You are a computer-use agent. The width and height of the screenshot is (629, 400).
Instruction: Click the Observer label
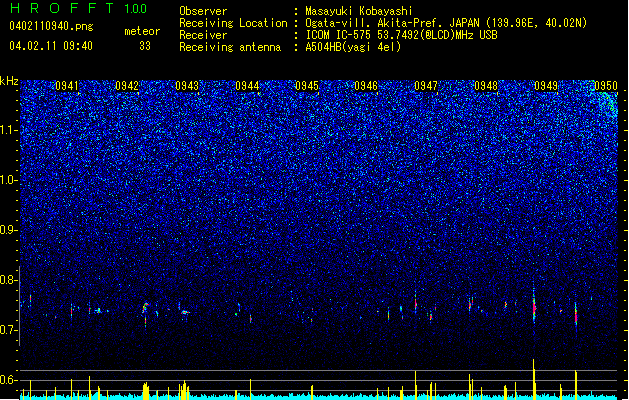tap(203, 11)
